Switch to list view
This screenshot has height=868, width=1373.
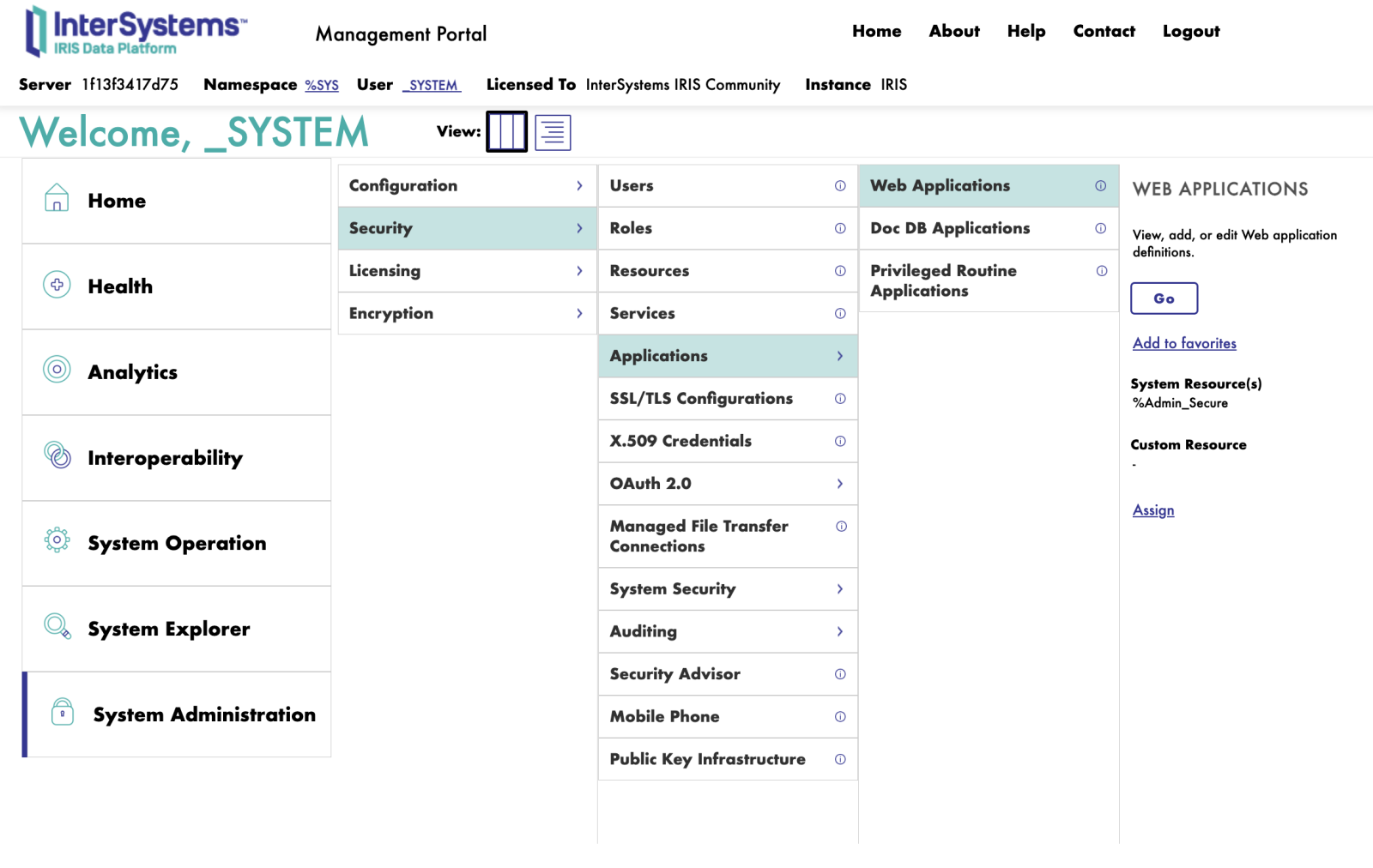click(553, 132)
